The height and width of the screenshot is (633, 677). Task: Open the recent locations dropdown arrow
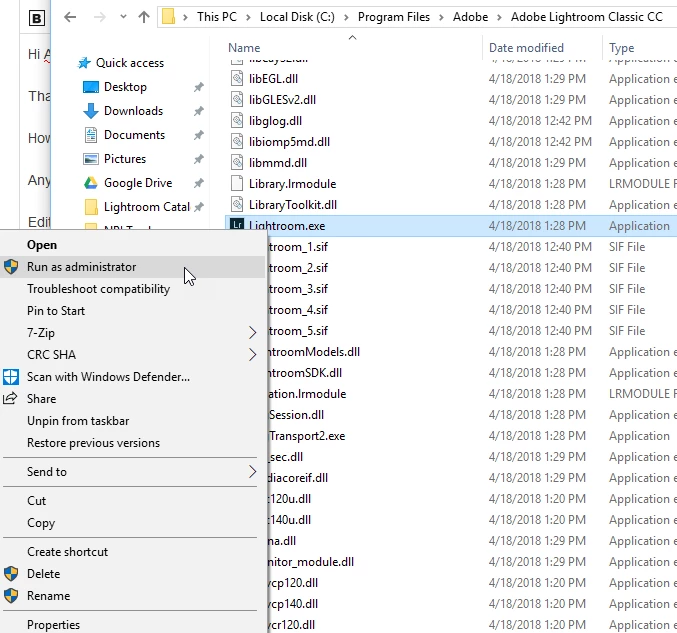(x=123, y=17)
